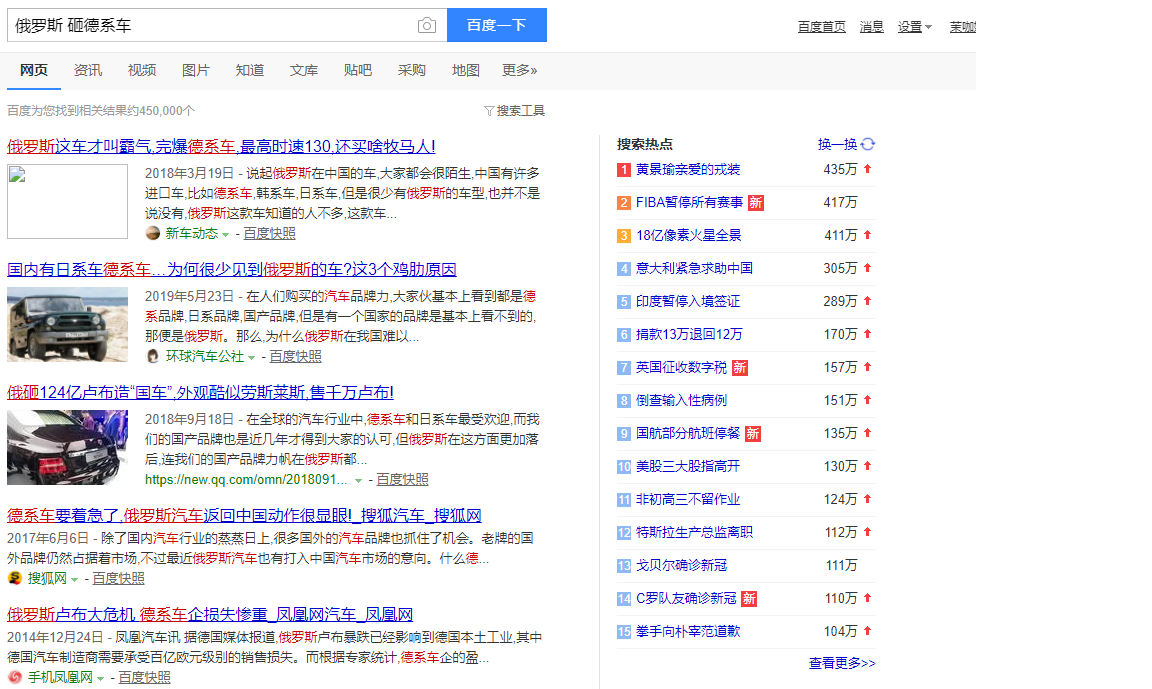Open hot search 戈贝尔确诊新冠
Viewport: 1152px width, 689px height.
click(681, 566)
